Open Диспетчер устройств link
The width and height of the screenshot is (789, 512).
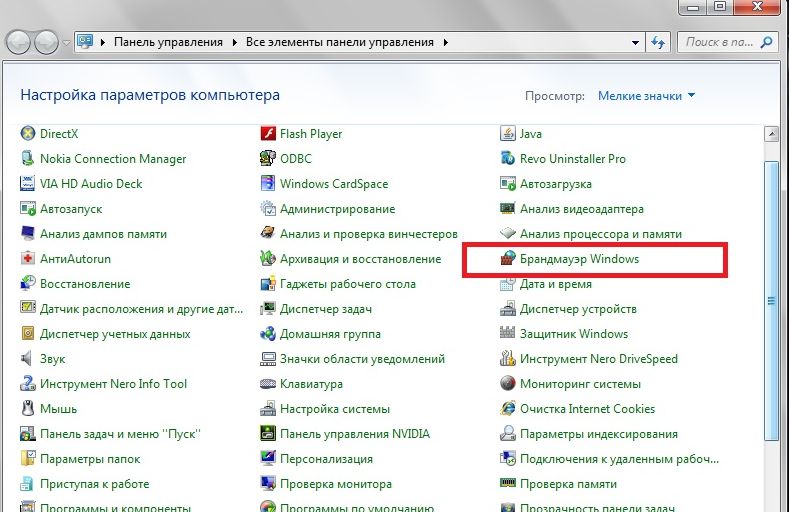pyautogui.click(x=578, y=309)
